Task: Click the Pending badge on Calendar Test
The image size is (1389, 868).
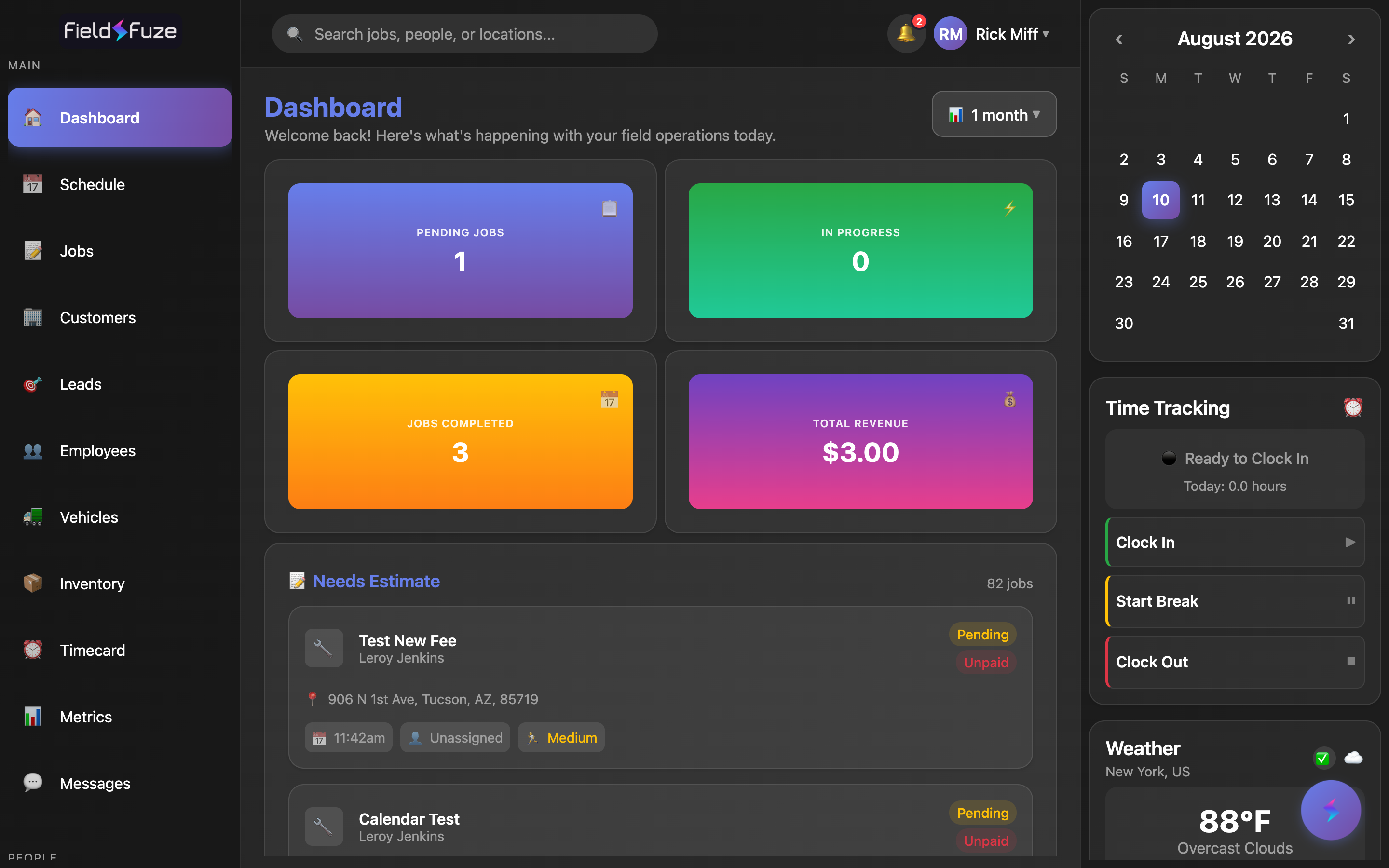Action: pos(982,813)
